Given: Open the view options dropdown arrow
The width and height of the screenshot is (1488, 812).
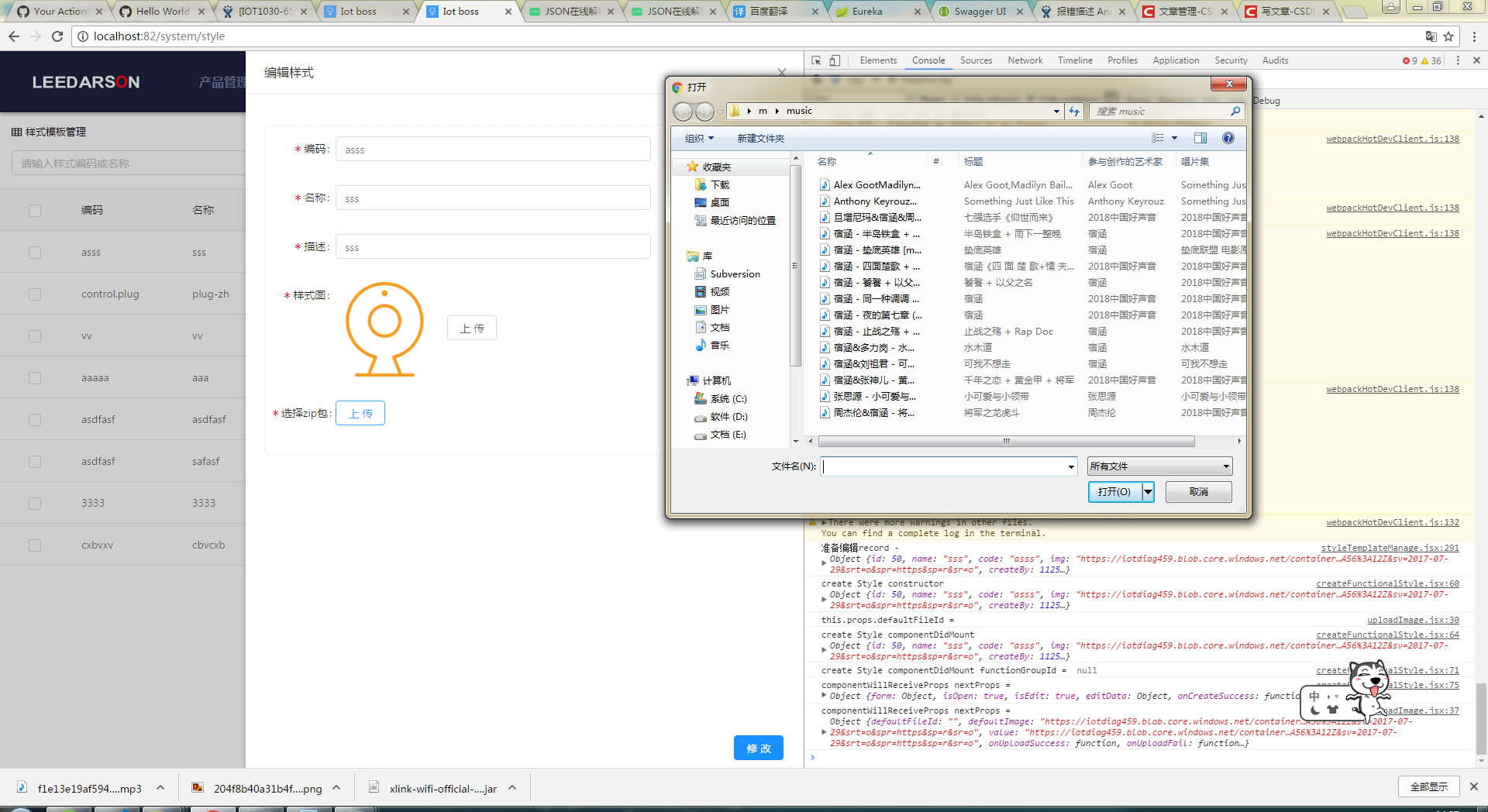Looking at the screenshot, I should [1173, 138].
